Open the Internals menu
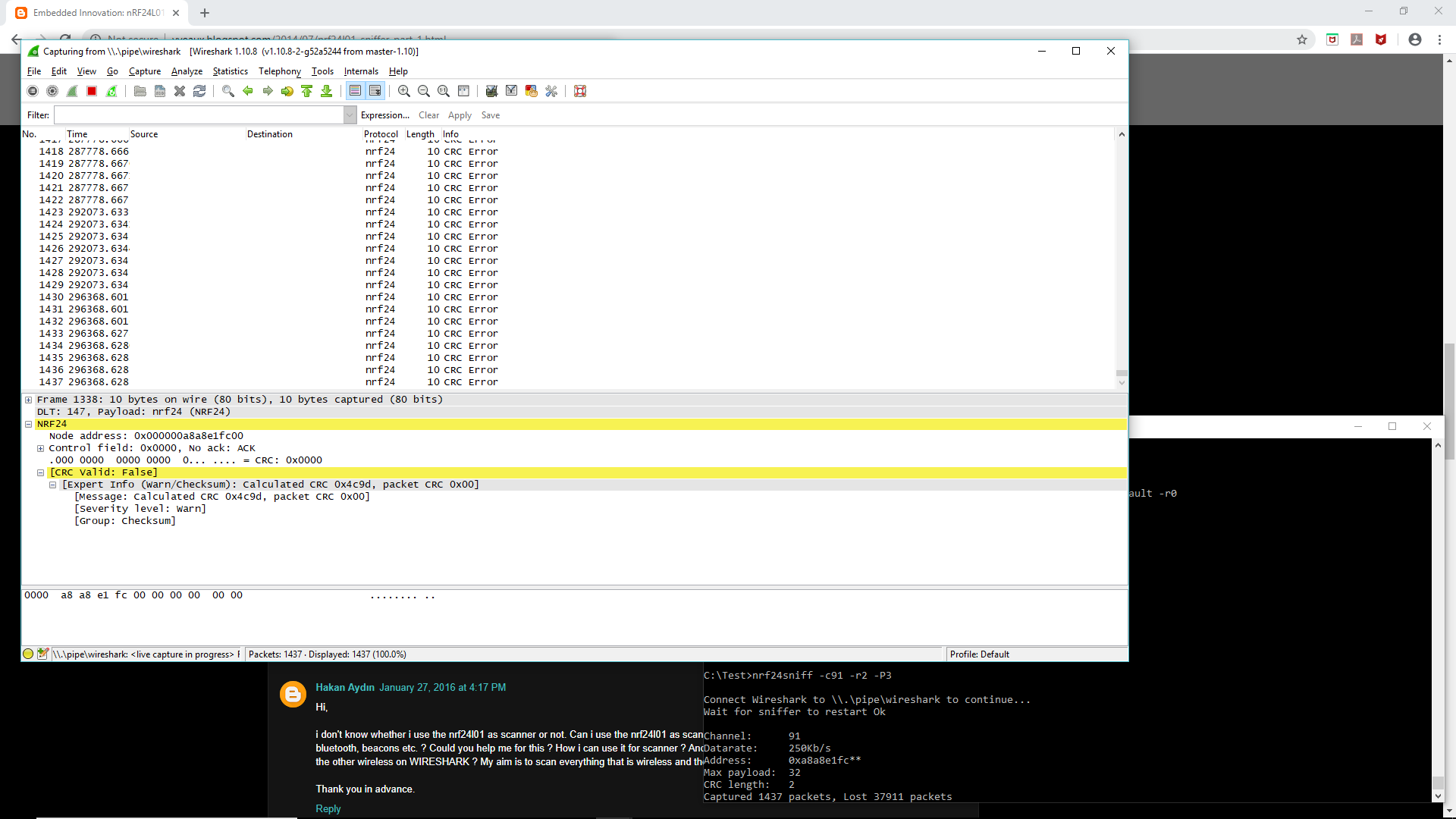The height and width of the screenshot is (819, 1456). (x=361, y=71)
